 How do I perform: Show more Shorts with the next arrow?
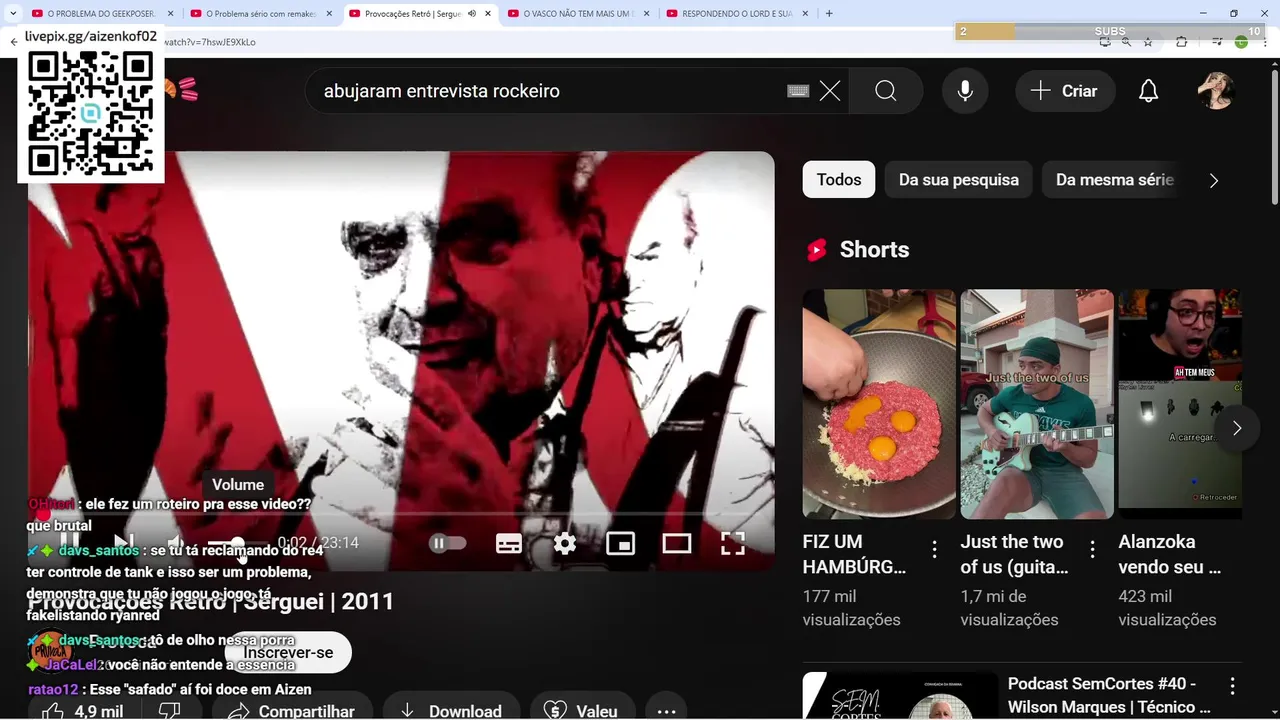[1237, 428]
